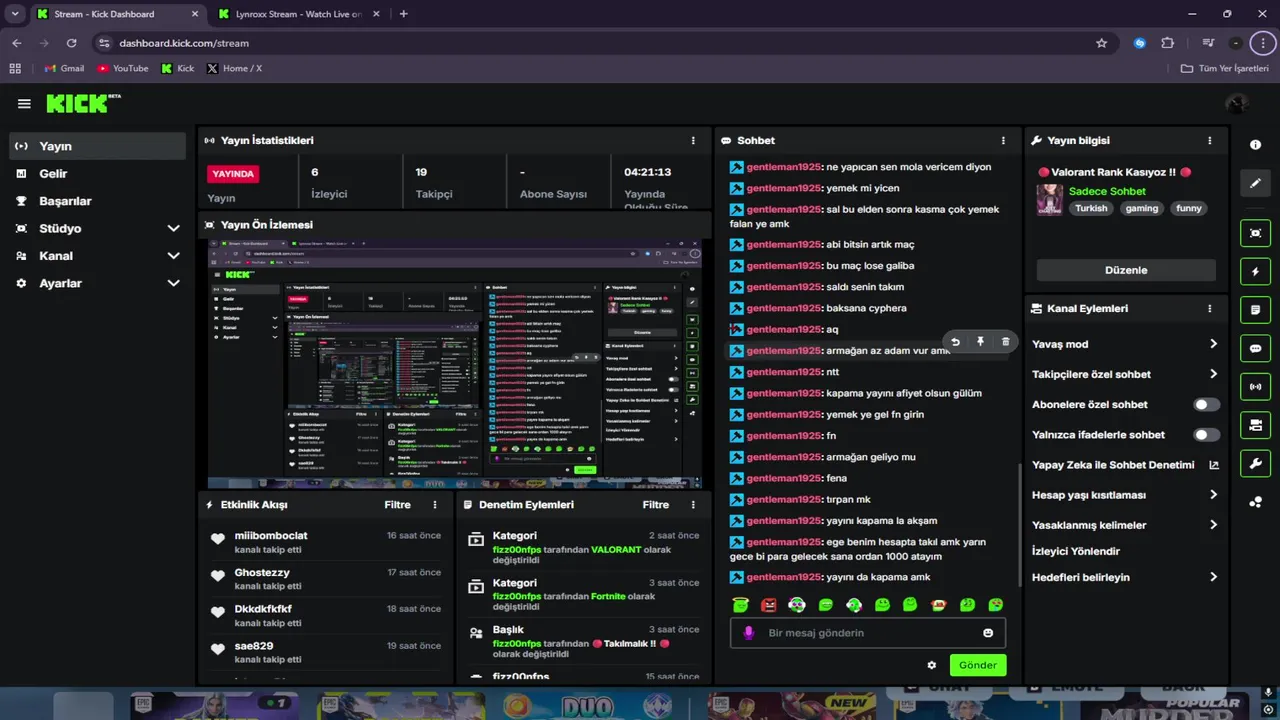
Task: Click the Sadece Sohbet category link
Action: 1107,191
